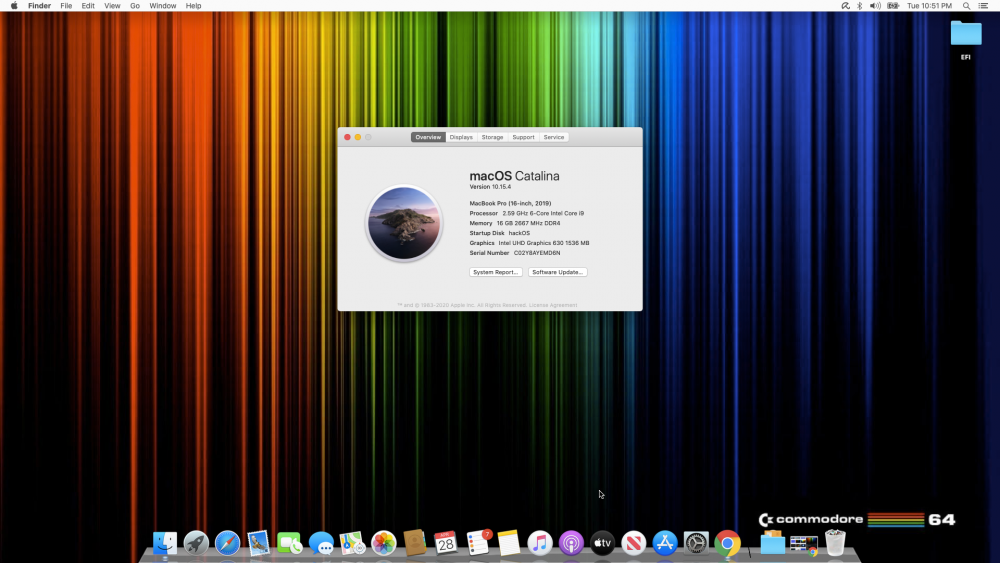Select the Overview tab
This screenshot has width=1000, height=563.
point(428,137)
